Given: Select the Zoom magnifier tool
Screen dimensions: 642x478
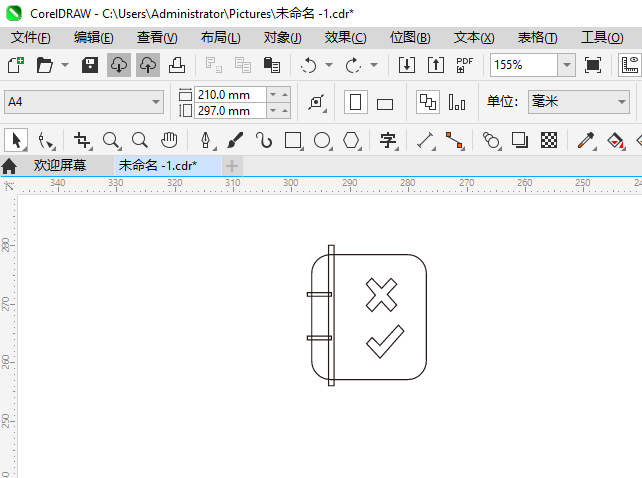Looking at the screenshot, I should [111, 140].
